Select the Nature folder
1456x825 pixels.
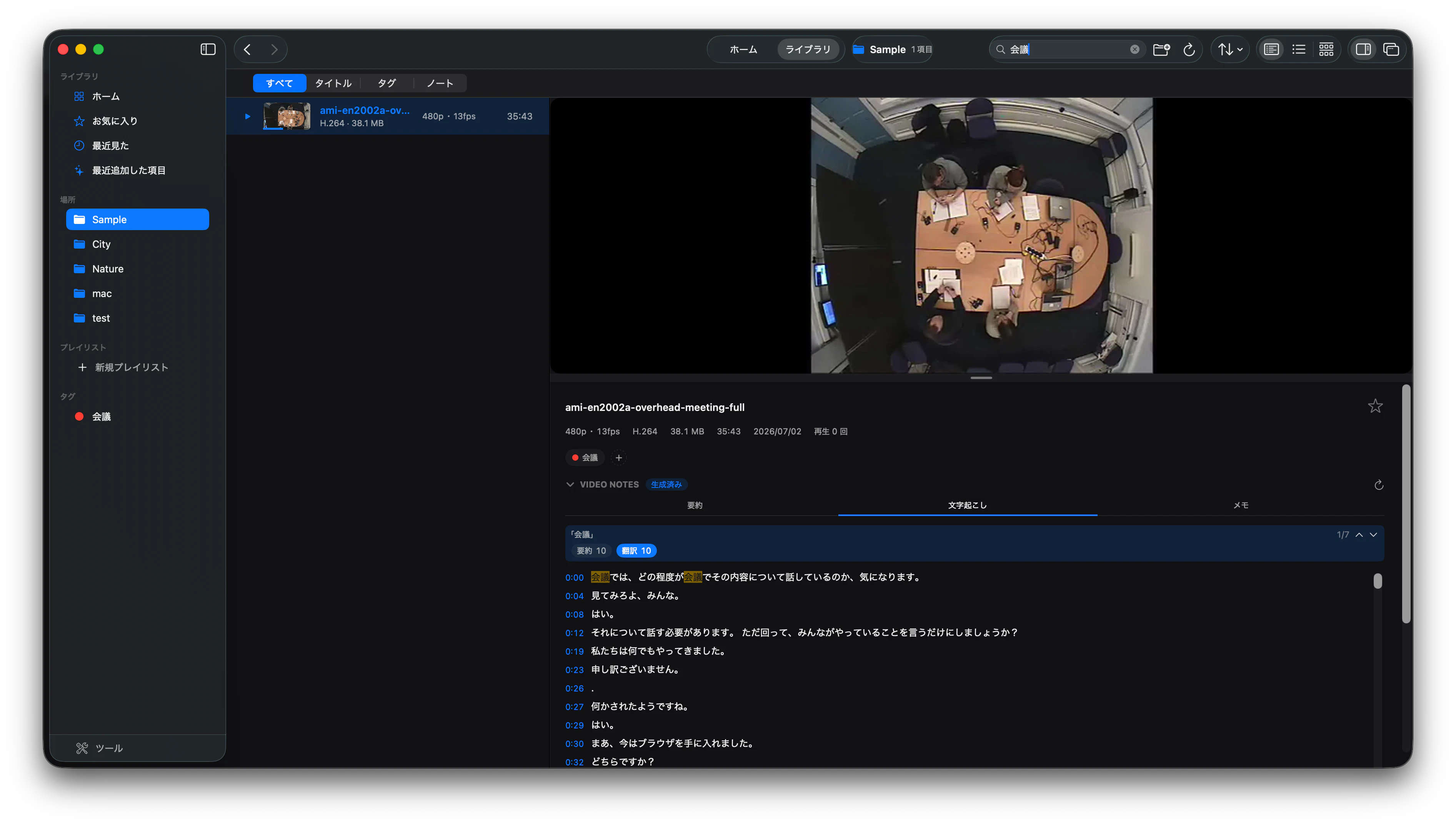(137, 269)
